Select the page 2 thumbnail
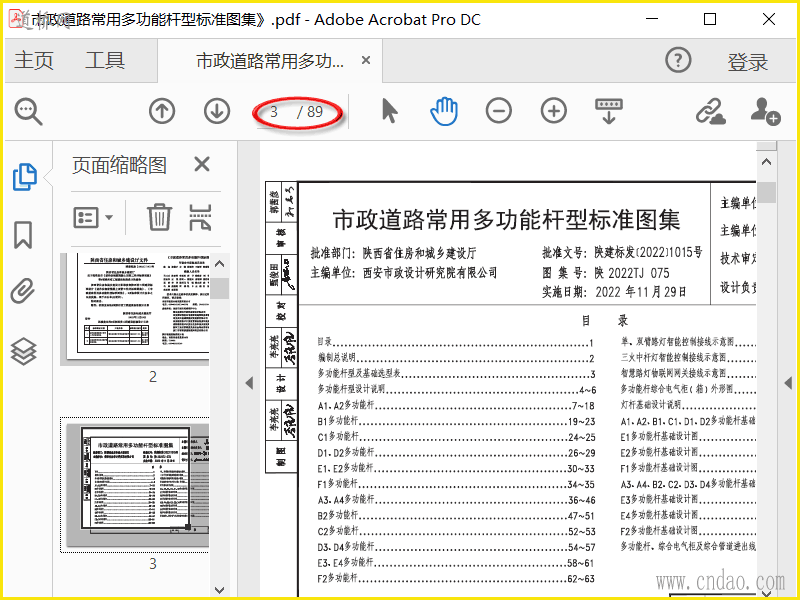This screenshot has height=600, width=800. point(138,305)
